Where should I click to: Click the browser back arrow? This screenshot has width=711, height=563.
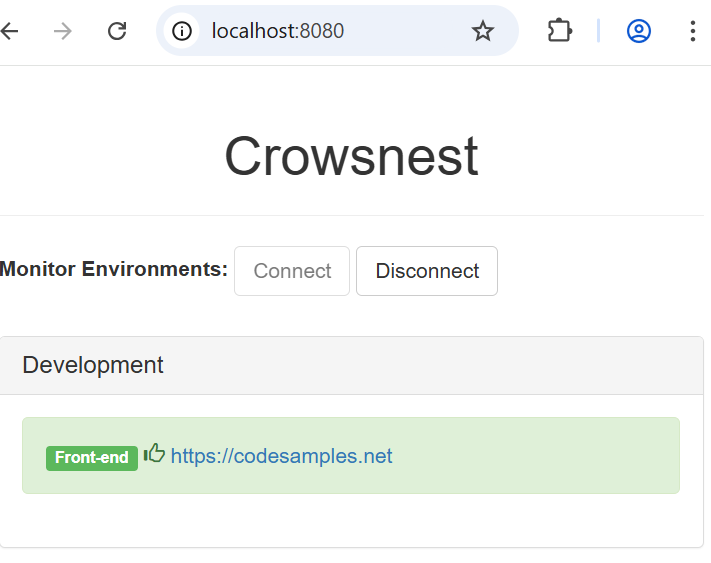(x=10, y=31)
